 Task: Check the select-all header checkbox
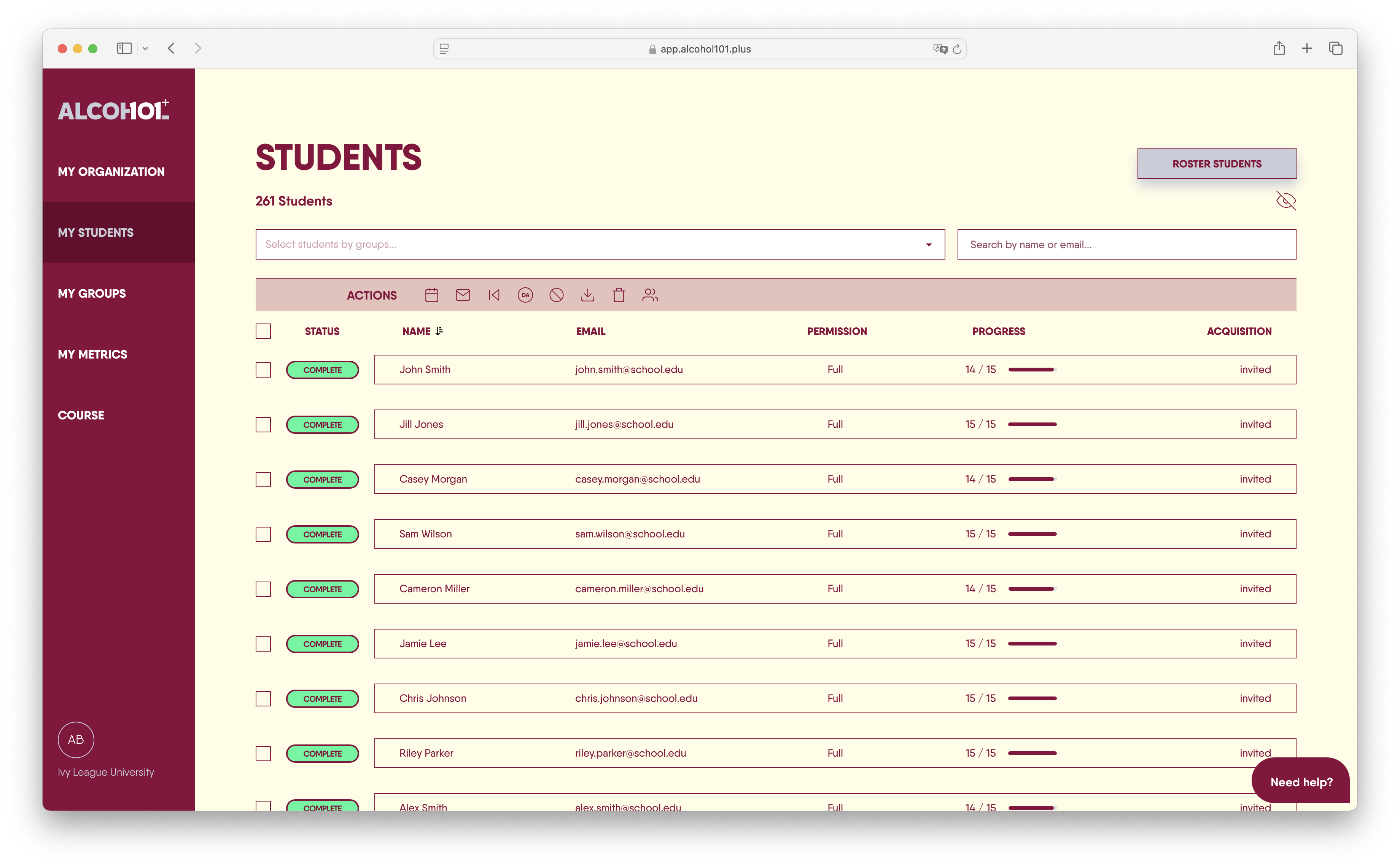click(x=263, y=331)
